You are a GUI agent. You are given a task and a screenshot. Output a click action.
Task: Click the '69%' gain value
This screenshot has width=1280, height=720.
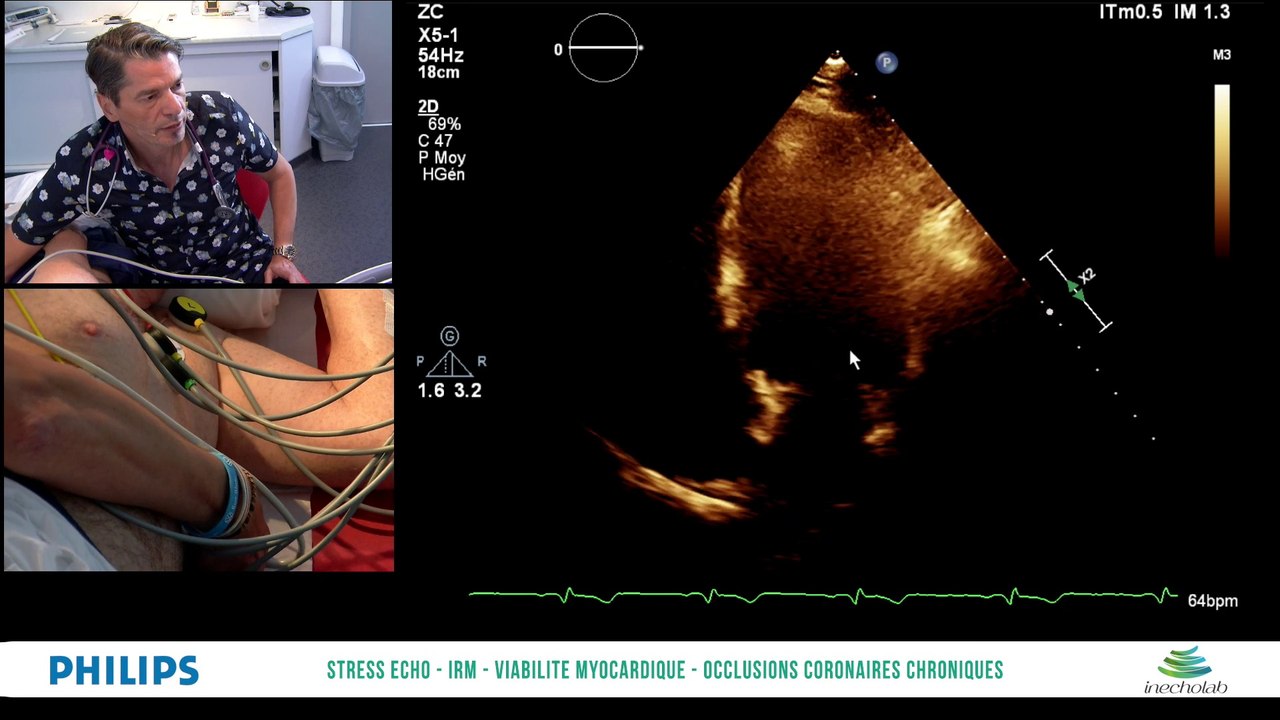(x=444, y=125)
